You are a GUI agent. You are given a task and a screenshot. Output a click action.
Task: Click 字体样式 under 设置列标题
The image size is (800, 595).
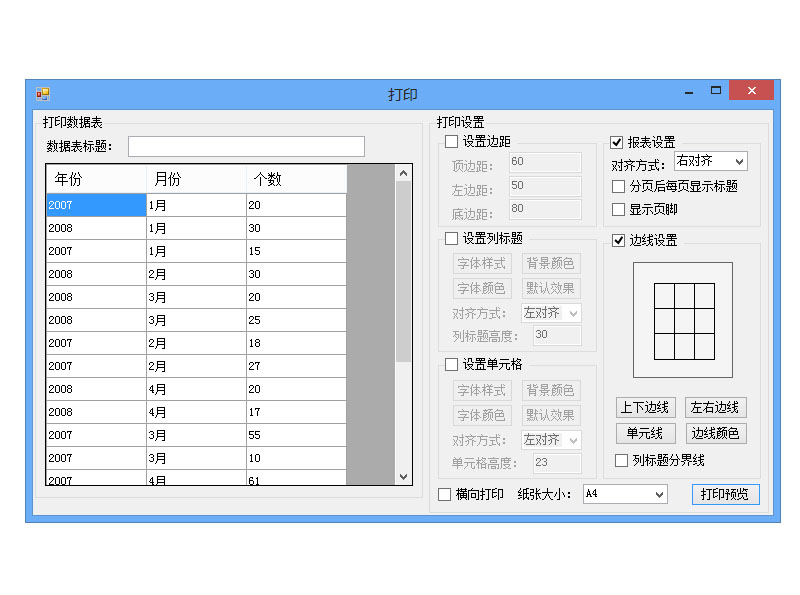(x=482, y=263)
